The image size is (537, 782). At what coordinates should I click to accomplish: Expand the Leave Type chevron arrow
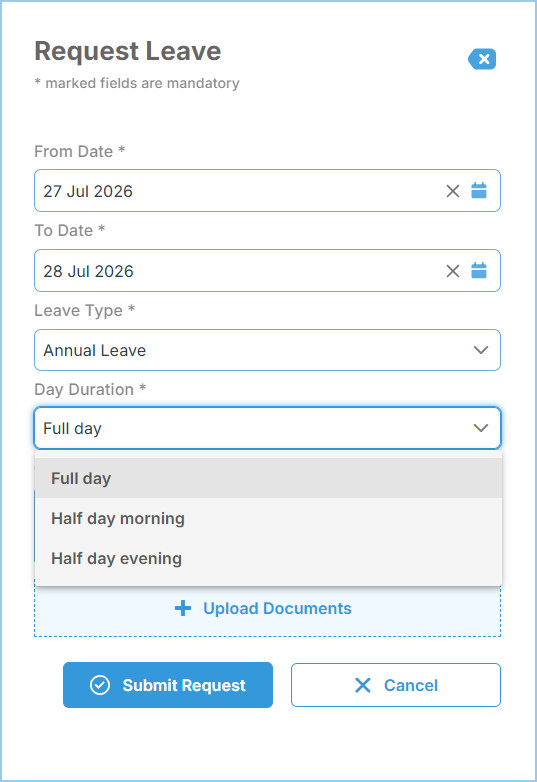(x=481, y=350)
